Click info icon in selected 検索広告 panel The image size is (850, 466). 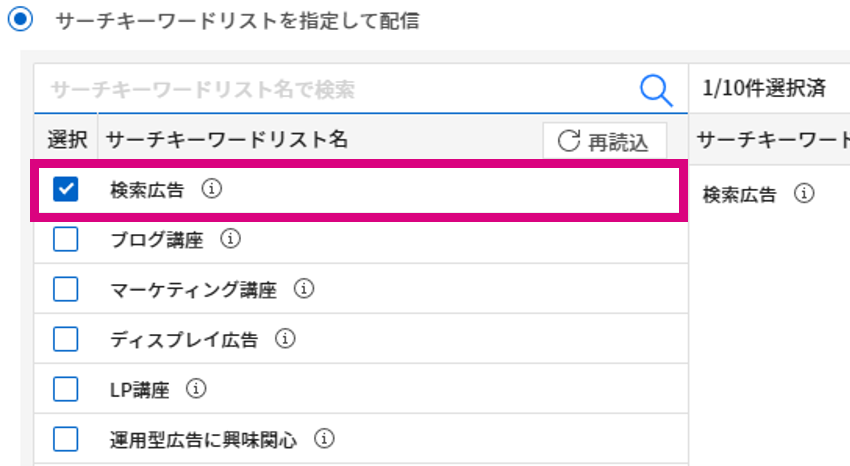pos(804,193)
